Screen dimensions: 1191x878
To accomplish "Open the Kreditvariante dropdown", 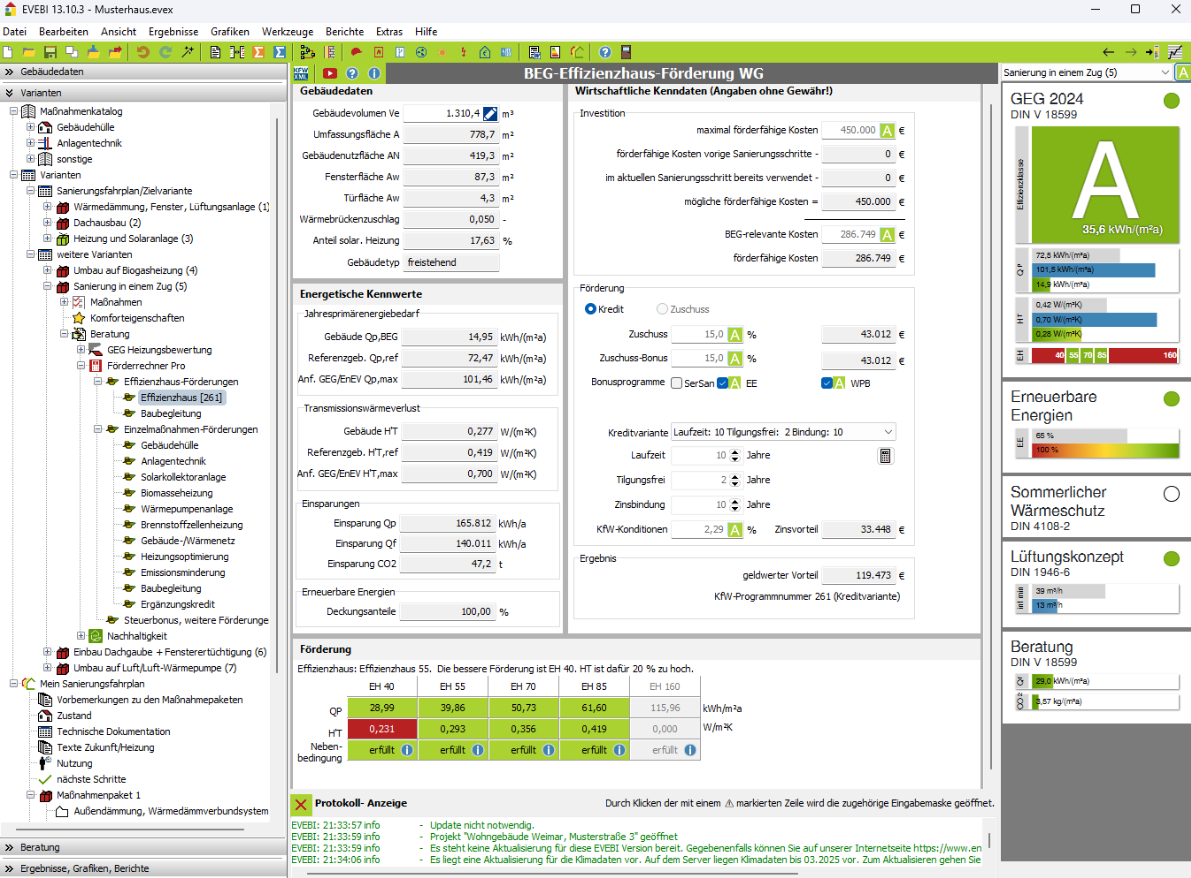I will pyautogui.click(x=889, y=432).
